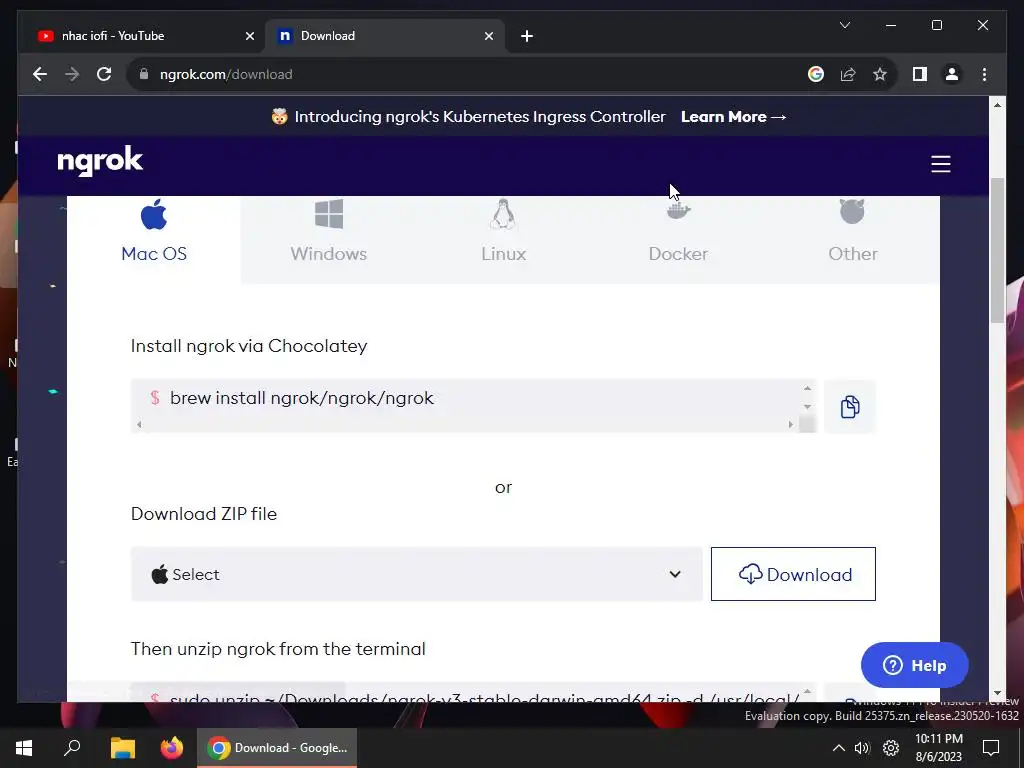Open the Help chat button
This screenshot has width=1024, height=768.
coord(914,665)
